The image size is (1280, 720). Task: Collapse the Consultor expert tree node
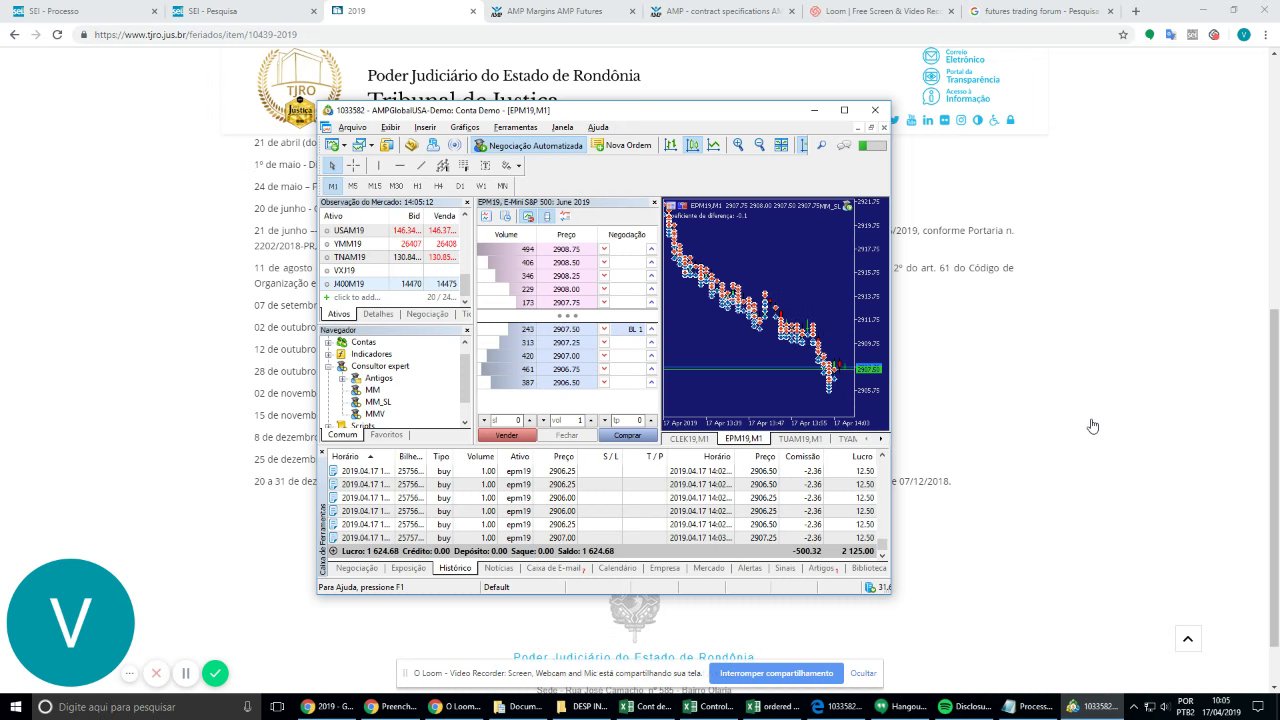pyautogui.click(x=328, y=366)
